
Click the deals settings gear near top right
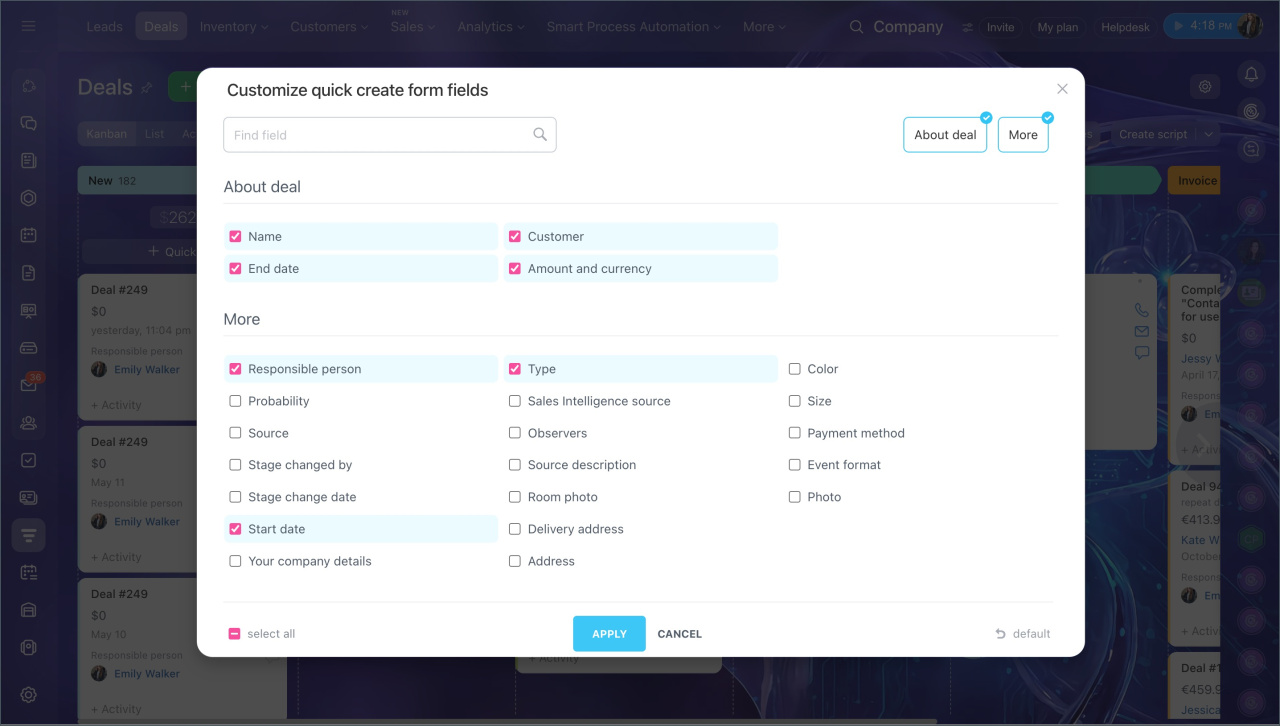1205,87
